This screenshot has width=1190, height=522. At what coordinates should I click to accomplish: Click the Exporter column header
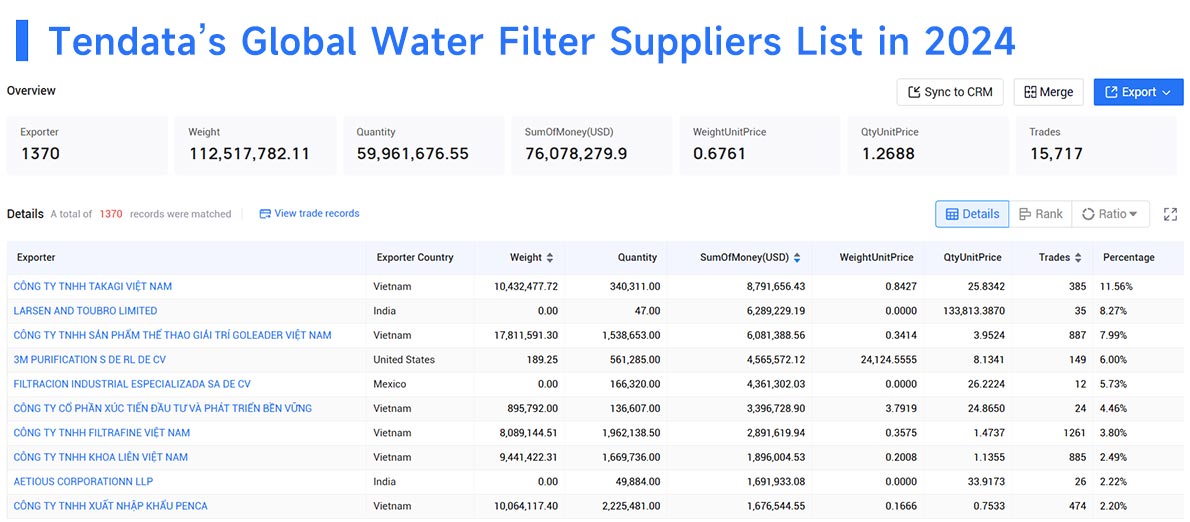[36, 257]
